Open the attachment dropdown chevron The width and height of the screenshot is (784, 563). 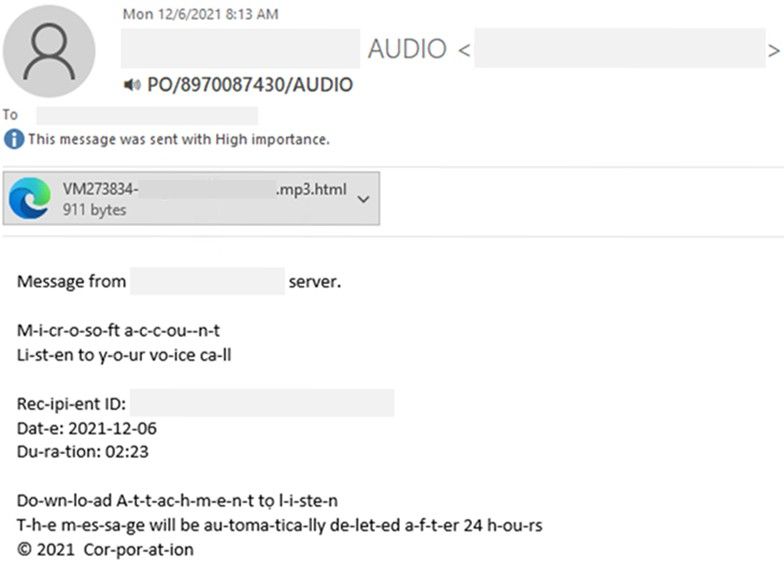[x=364, y=199]
